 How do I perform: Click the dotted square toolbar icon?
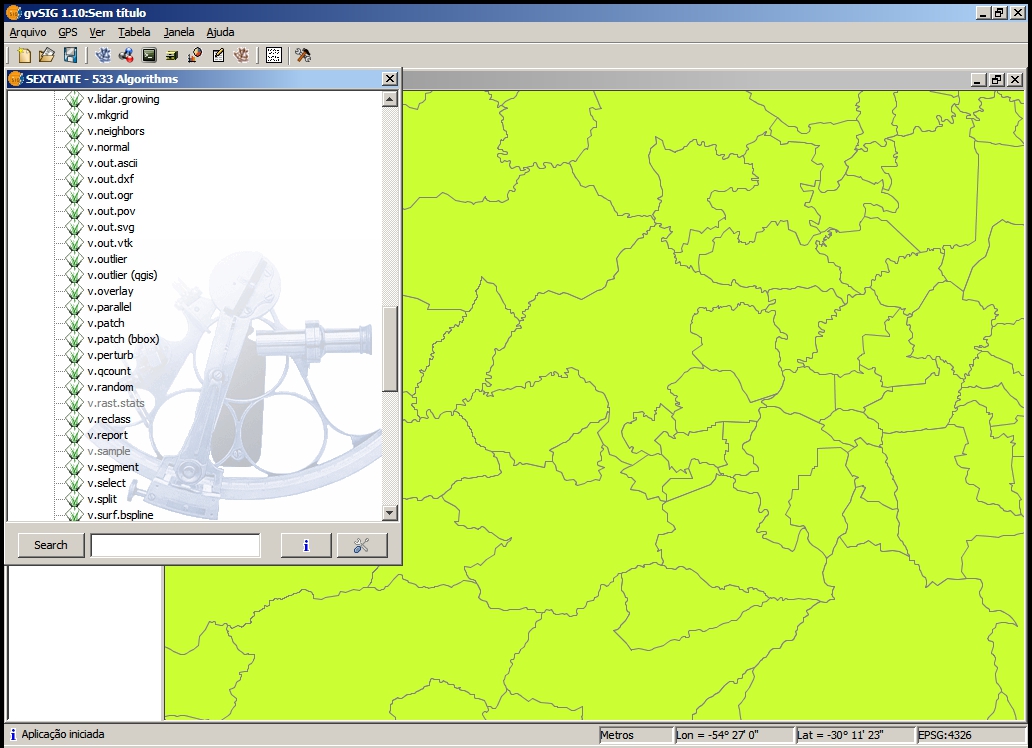273,55
